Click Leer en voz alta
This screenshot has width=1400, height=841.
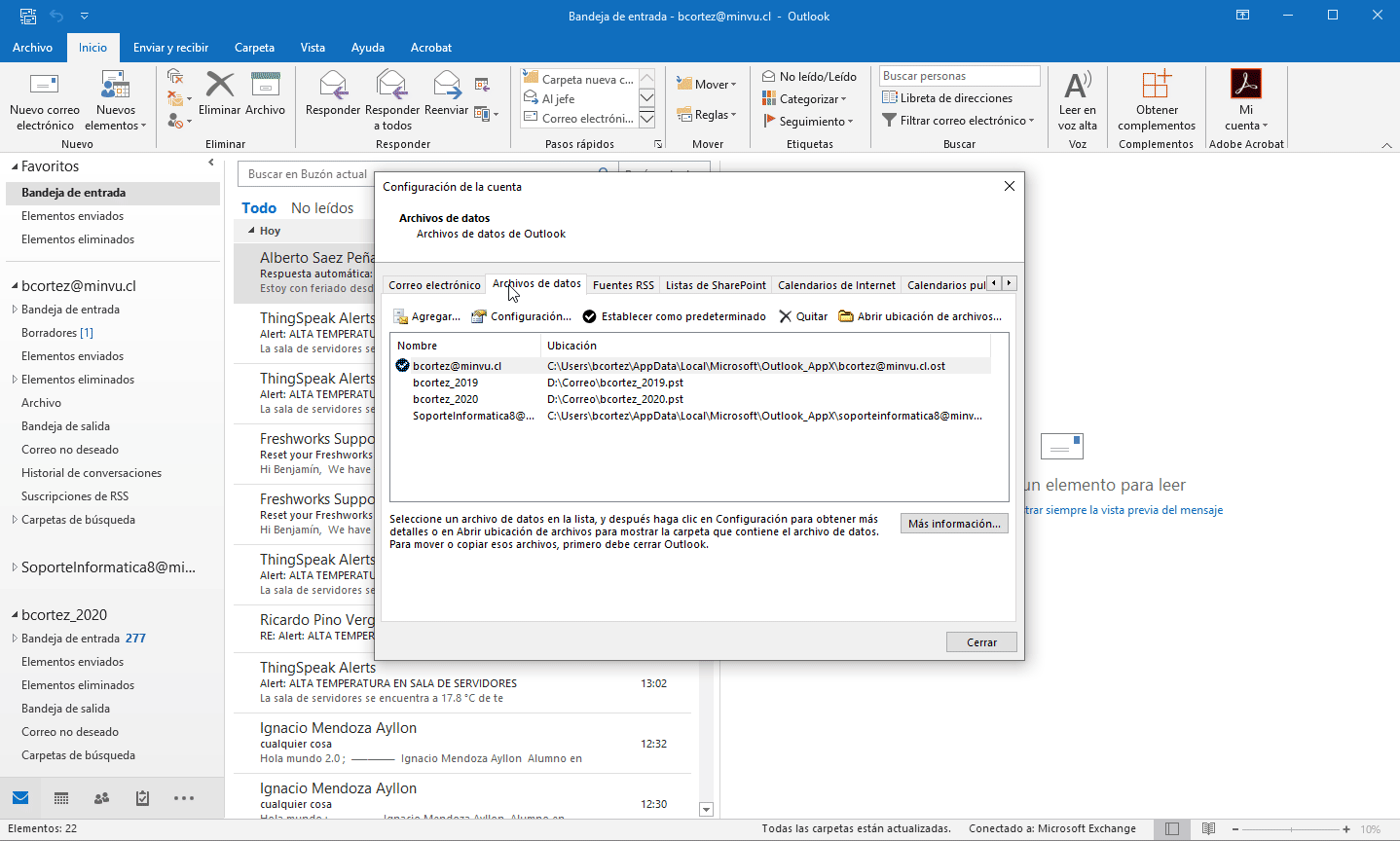coord(1077,101)
